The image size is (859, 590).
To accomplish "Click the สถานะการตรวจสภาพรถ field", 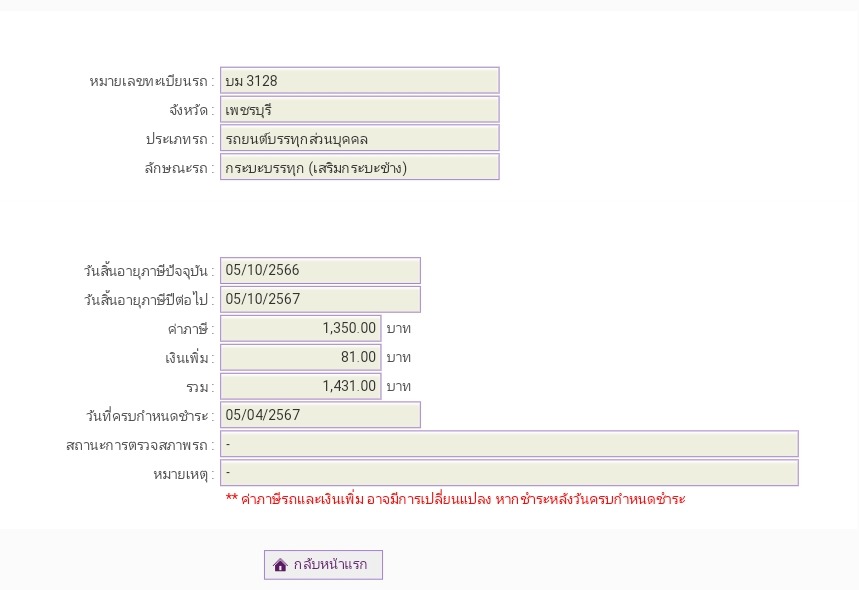I will coord(509,444).
